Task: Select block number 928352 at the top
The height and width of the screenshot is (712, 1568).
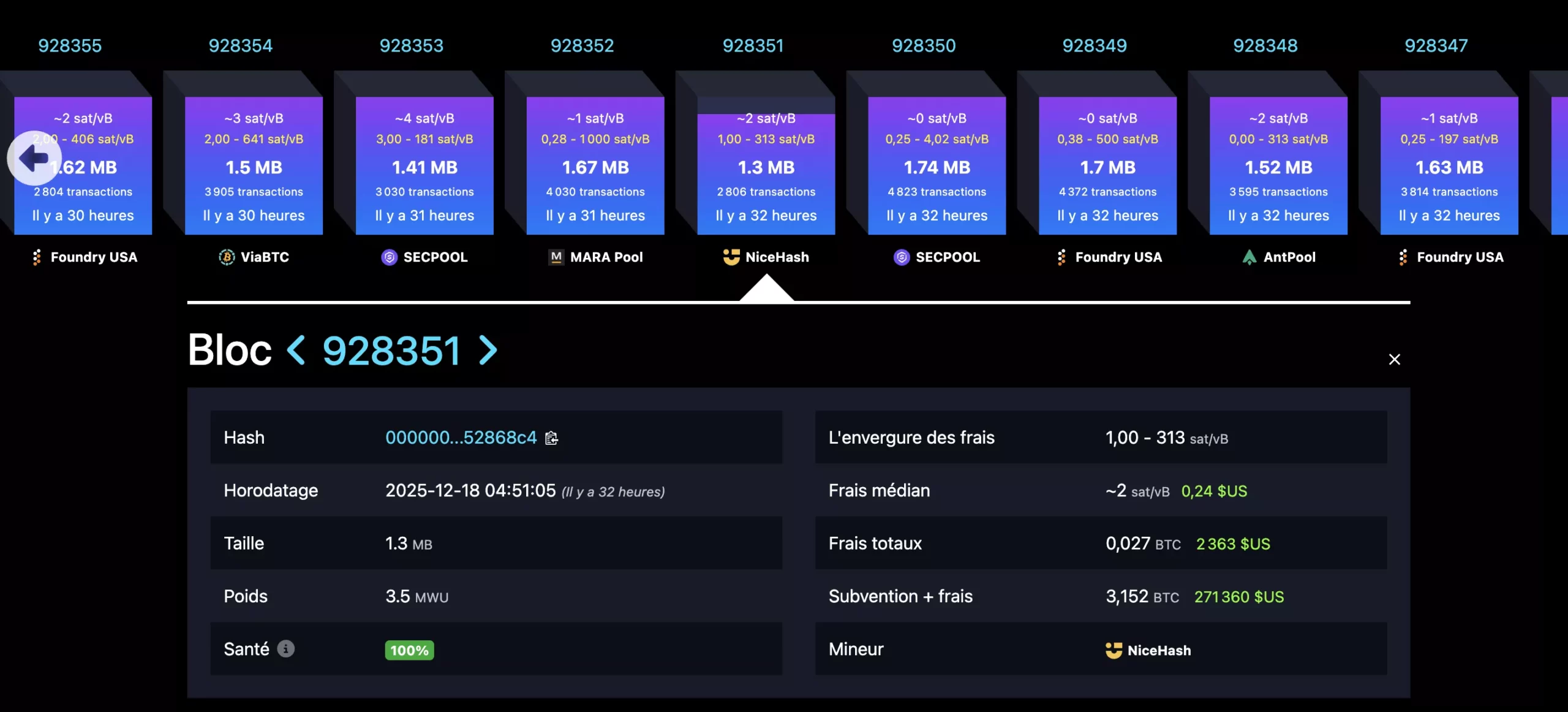Action: point(582,45)
